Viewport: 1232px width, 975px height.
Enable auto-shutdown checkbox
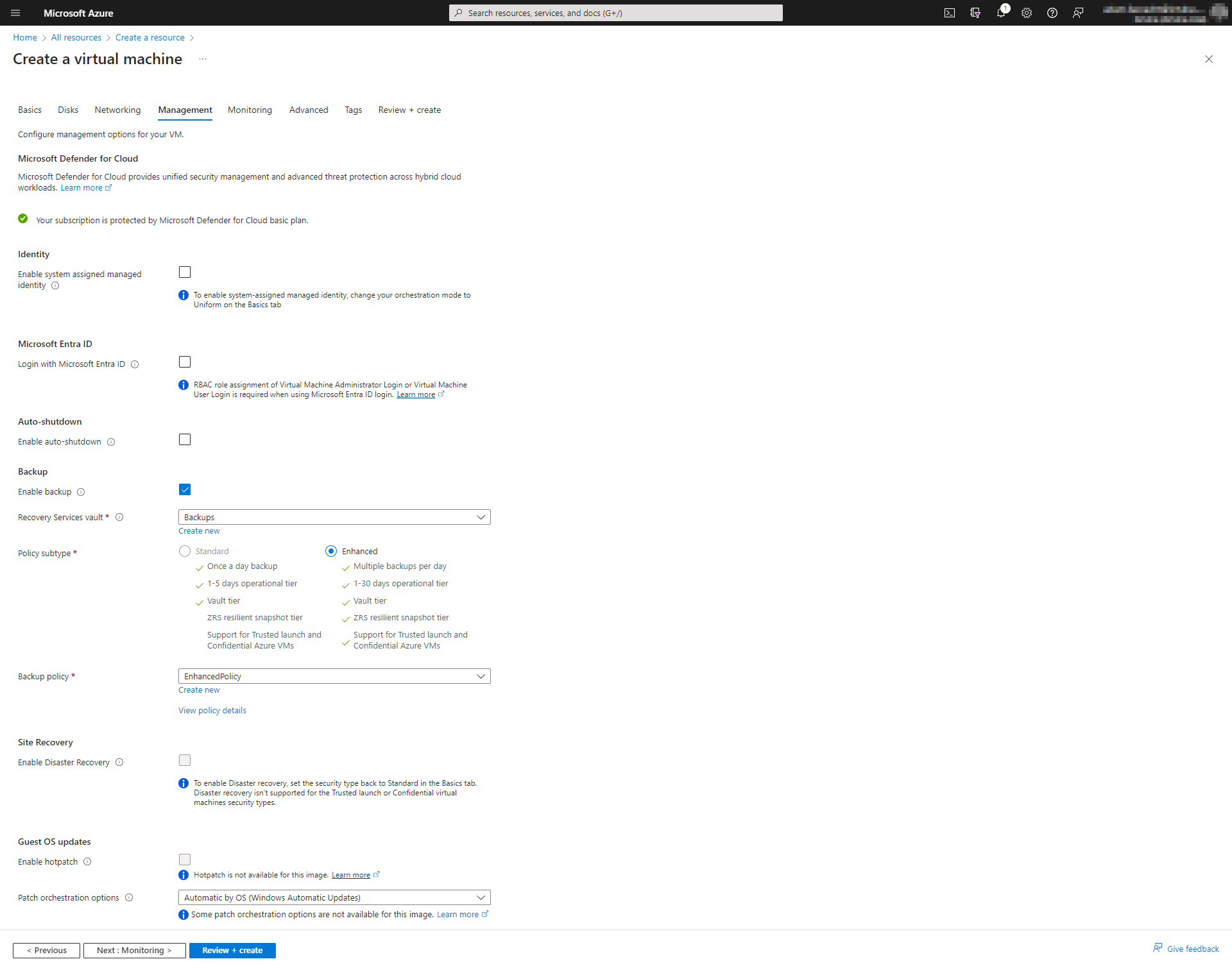click(184, 439)
